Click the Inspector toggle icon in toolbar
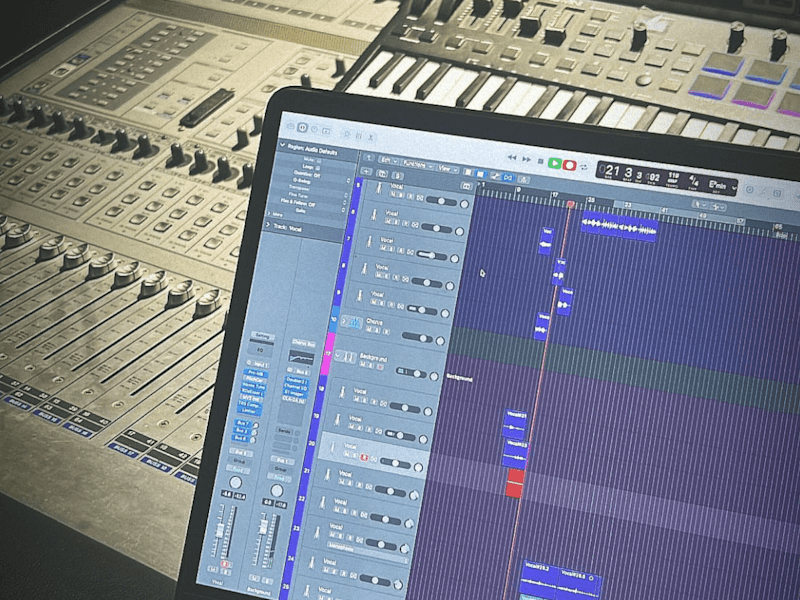 pos(302,127)
